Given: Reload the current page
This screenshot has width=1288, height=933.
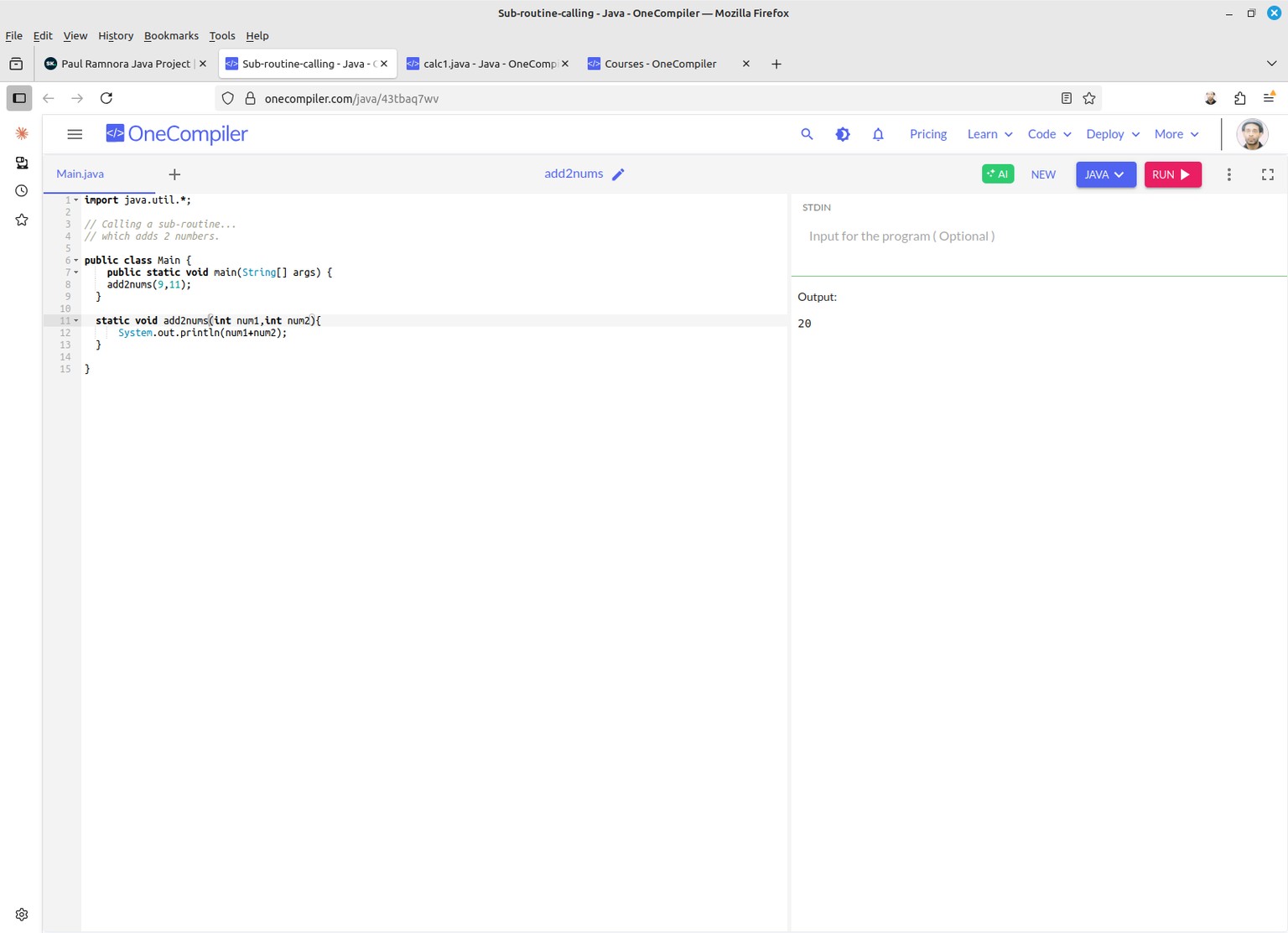Looking at the screenshot, I should pyautogui.click(x=106, y=98).
